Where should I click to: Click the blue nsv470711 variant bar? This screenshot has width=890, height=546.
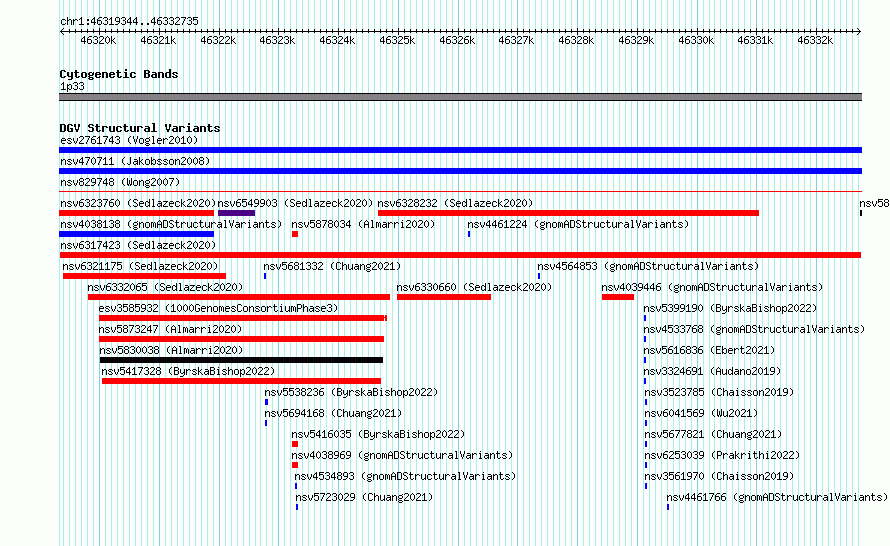460,171
